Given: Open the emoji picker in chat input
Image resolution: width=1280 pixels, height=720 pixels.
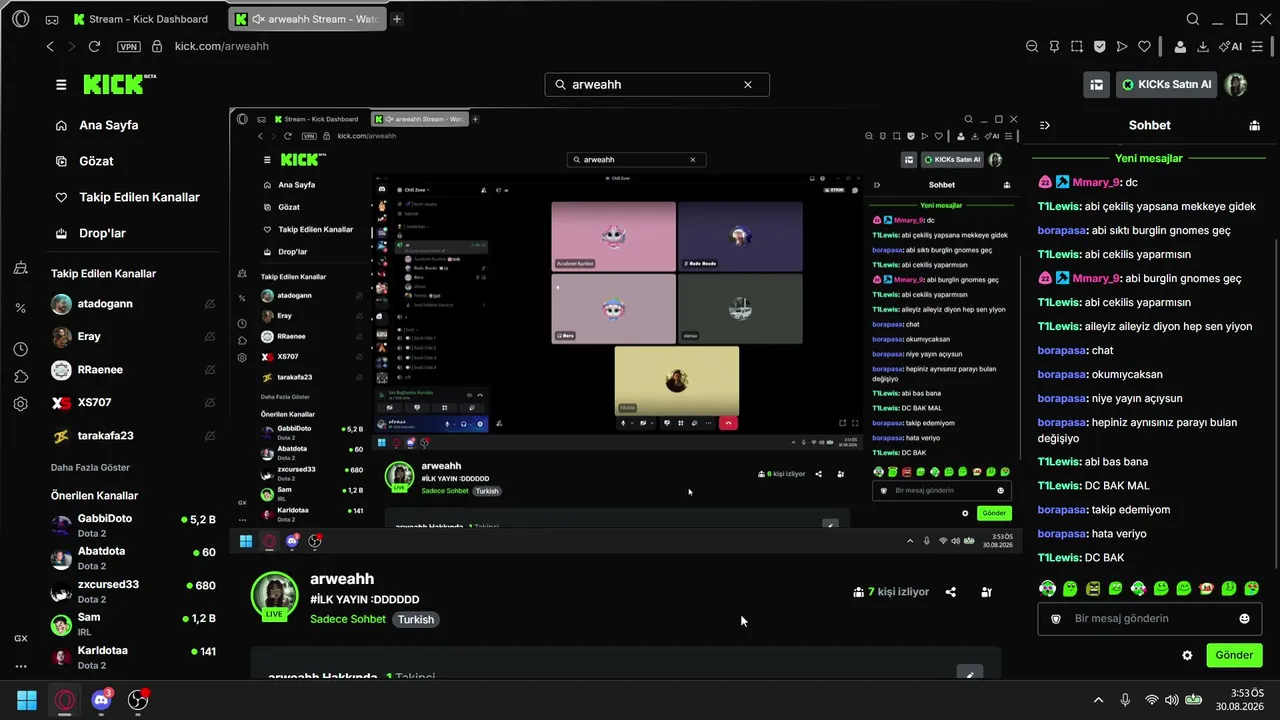Looking at the screenshot, I should [1244, 619].
